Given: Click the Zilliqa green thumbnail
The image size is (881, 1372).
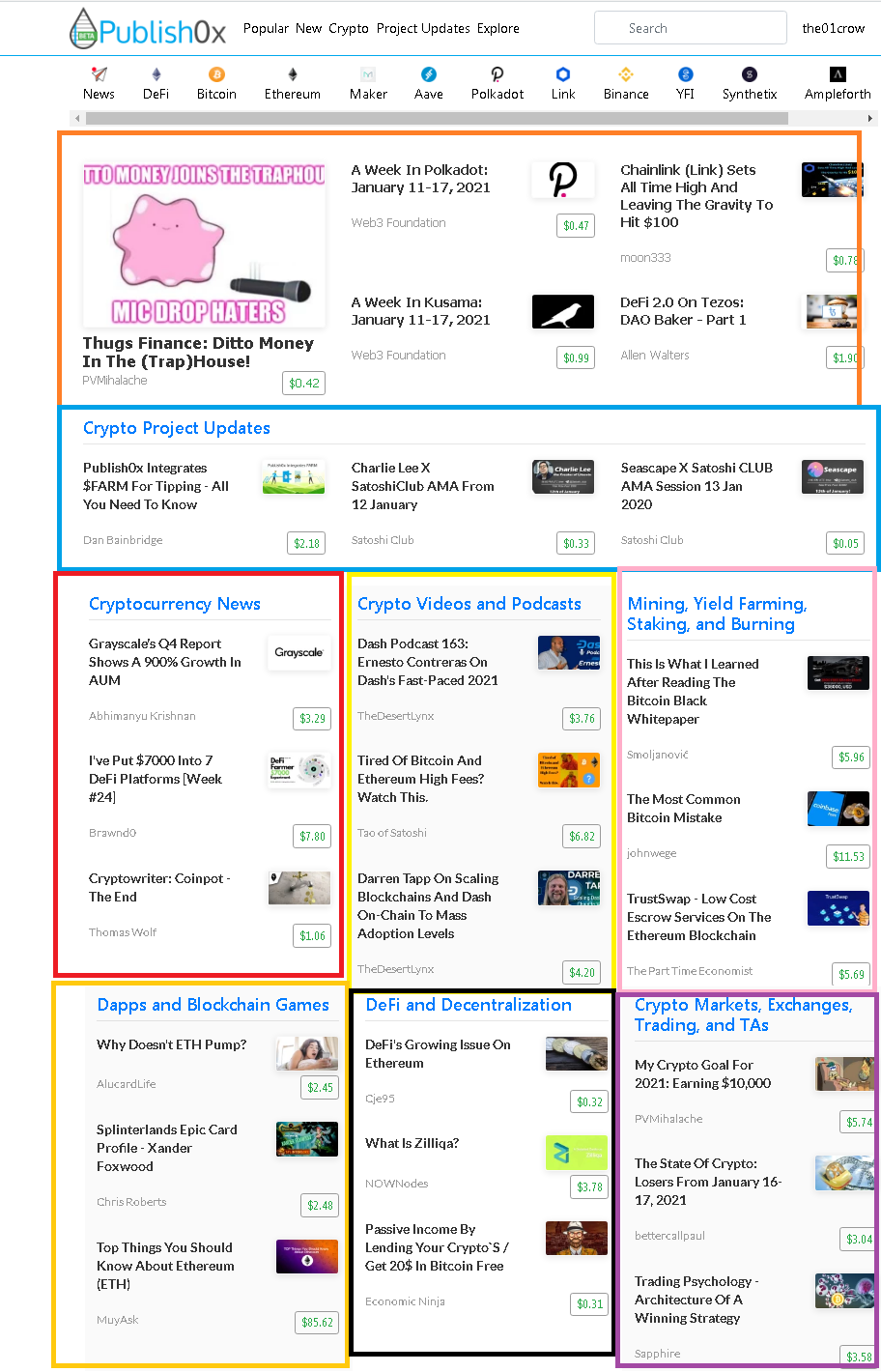Looking at the screenshot, I should tap(577, 1153).
